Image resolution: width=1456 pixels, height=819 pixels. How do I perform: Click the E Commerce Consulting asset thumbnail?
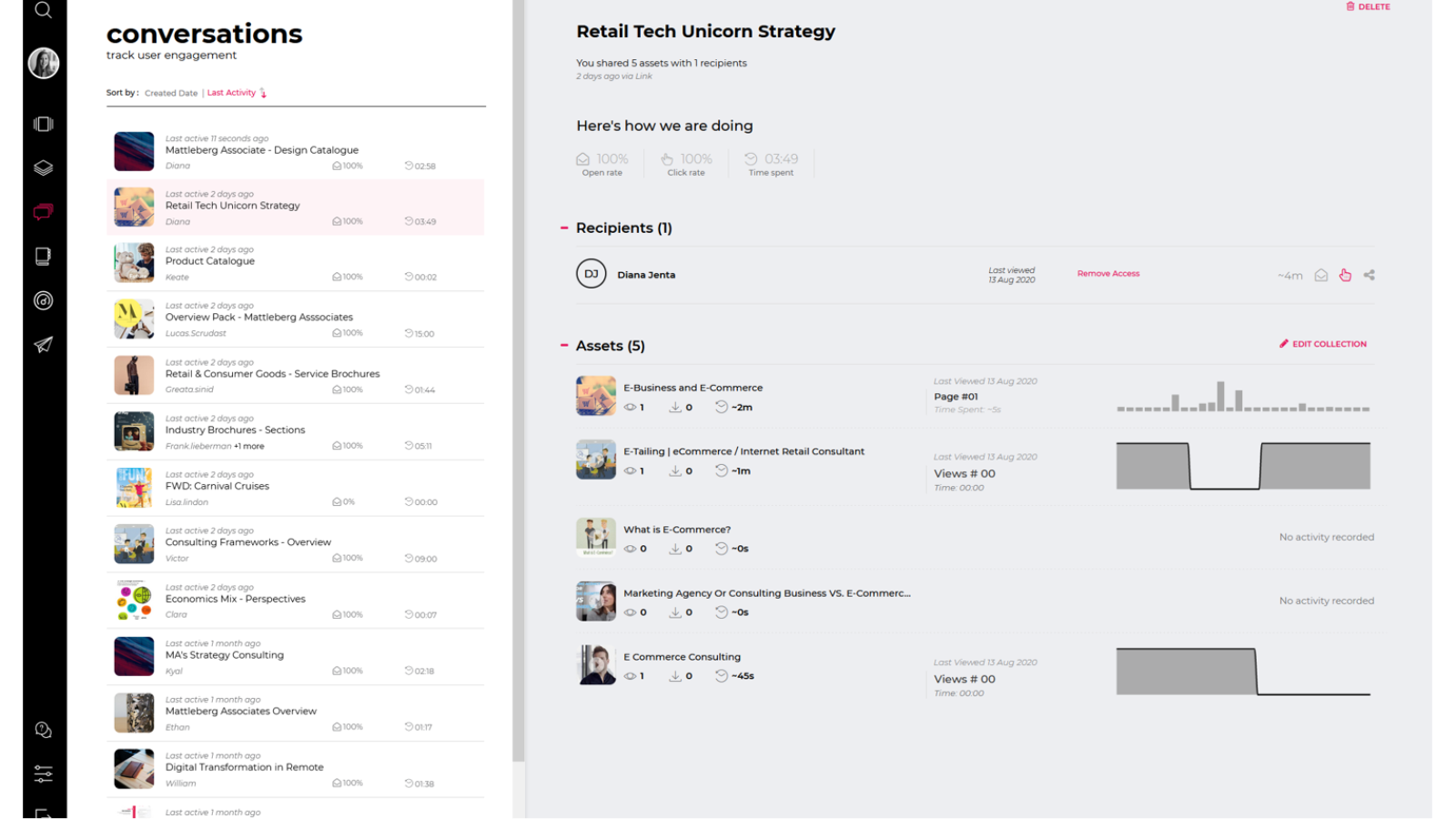(596, 665)
